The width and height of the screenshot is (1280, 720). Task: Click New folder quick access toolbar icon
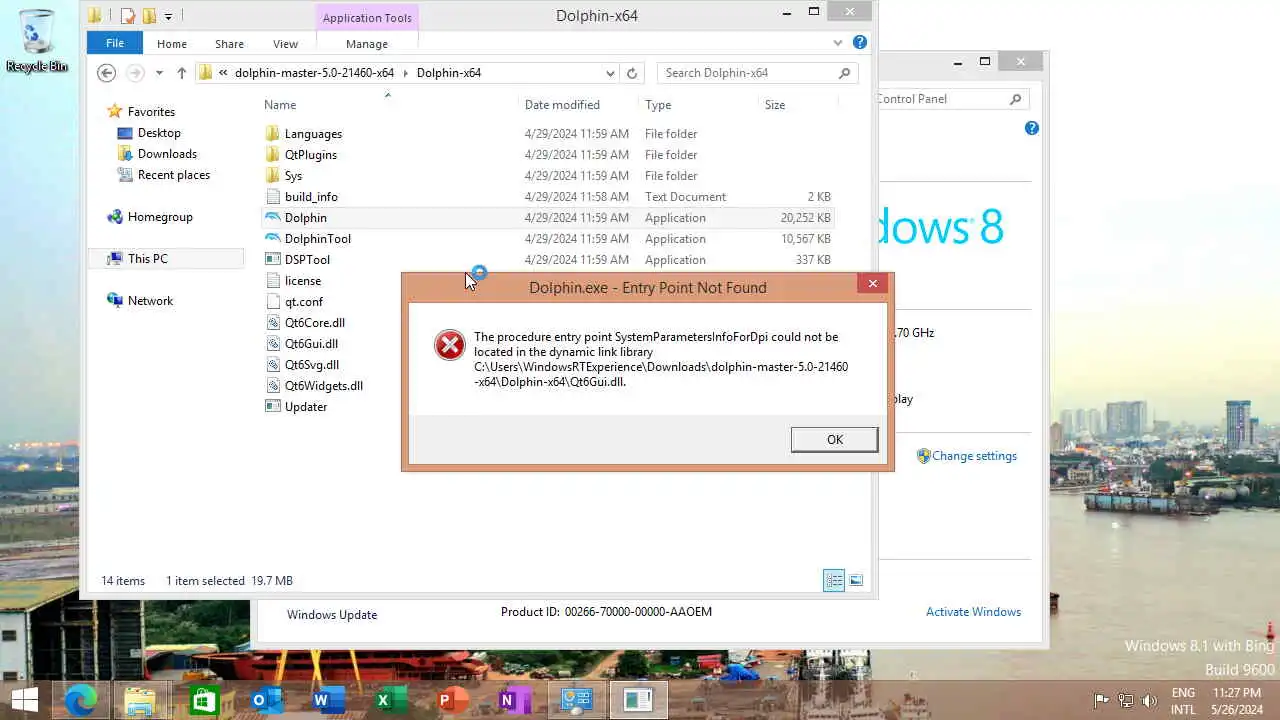point(149,16)
